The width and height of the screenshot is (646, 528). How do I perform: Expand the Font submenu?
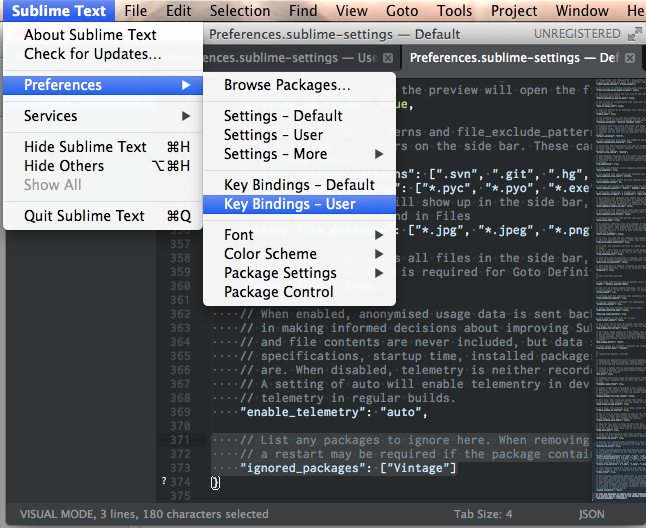300,235
